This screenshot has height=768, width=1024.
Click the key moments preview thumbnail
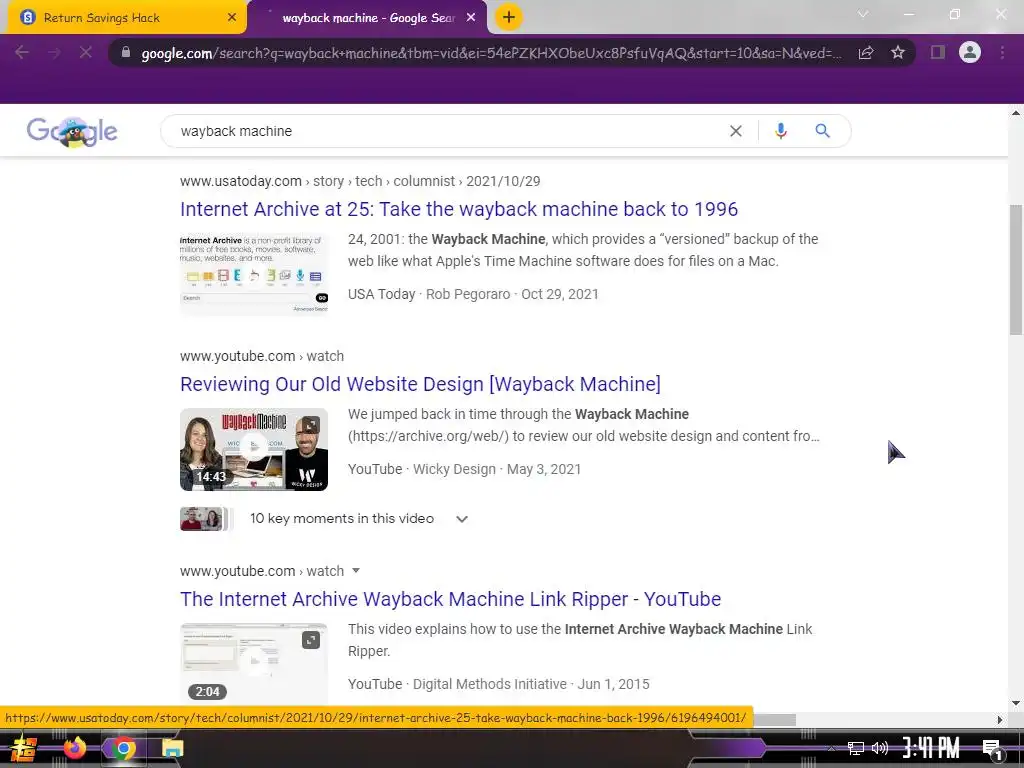[206, 519]
